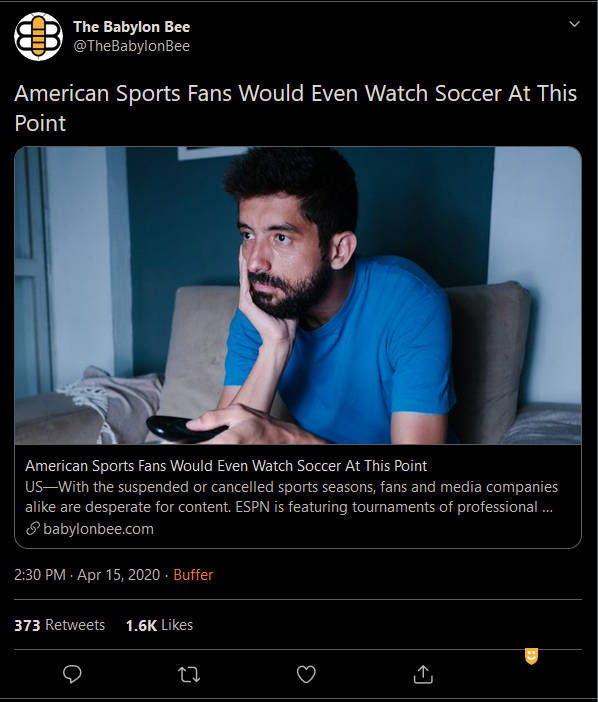Image resolution: width=598 pixels, height=702 pixels.
Task: Open the article image of man on couch
Action: [x=298, y=295]
